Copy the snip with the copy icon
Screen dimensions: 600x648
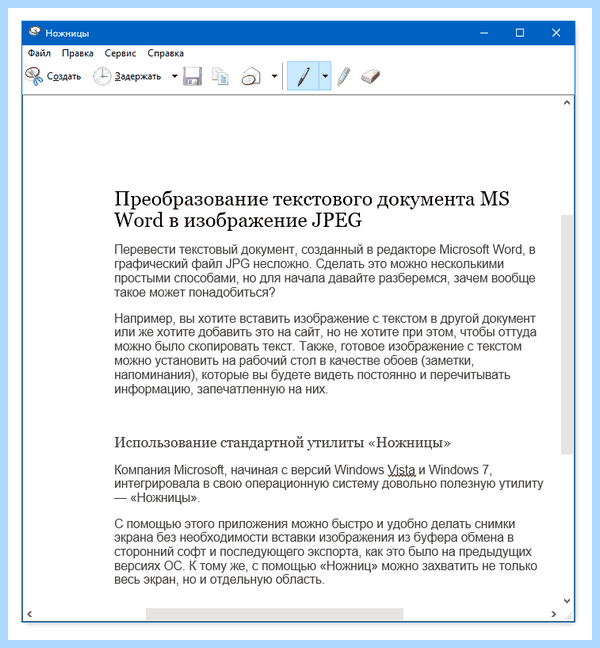(x=220, y=76)
